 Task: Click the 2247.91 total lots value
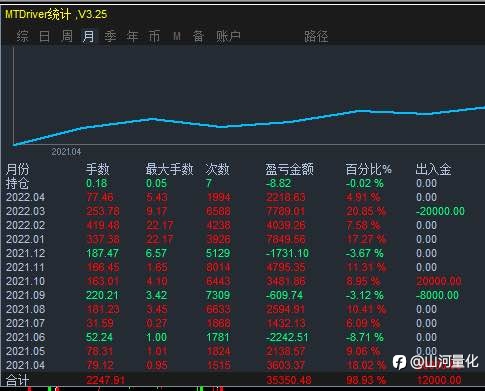click(x=106, y=380)
